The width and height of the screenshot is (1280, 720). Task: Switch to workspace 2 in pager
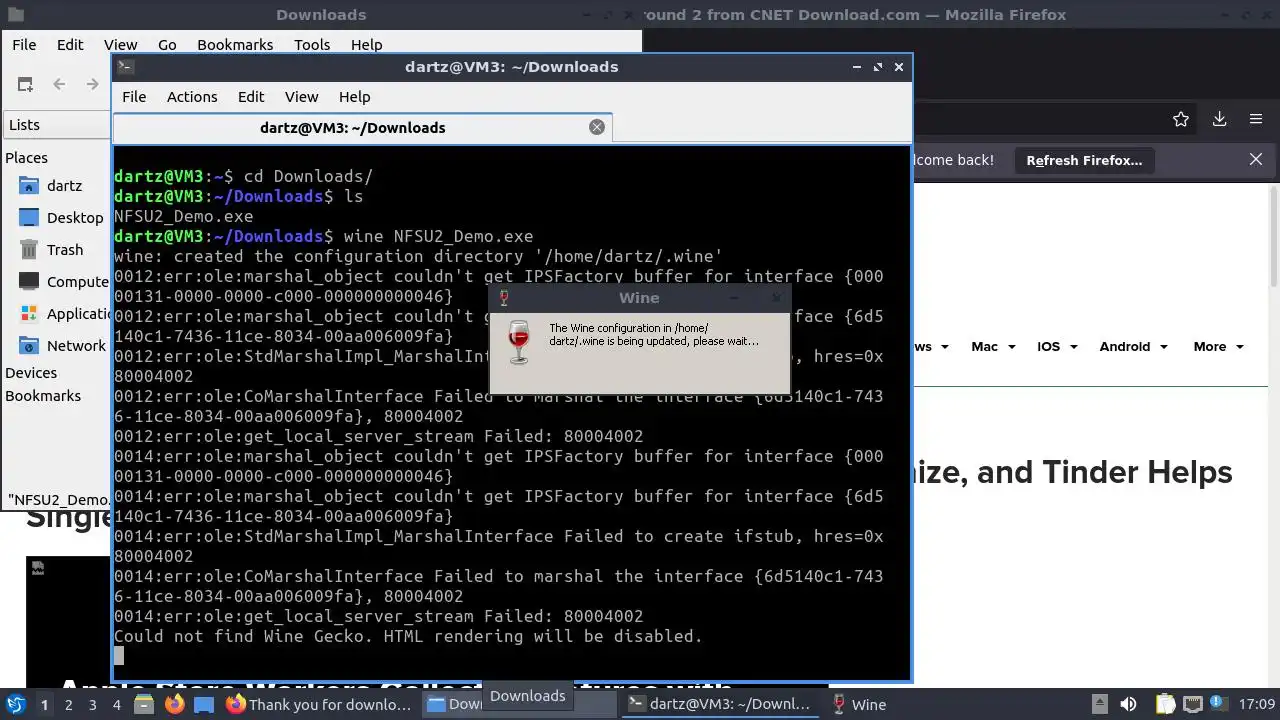point(68,705)
